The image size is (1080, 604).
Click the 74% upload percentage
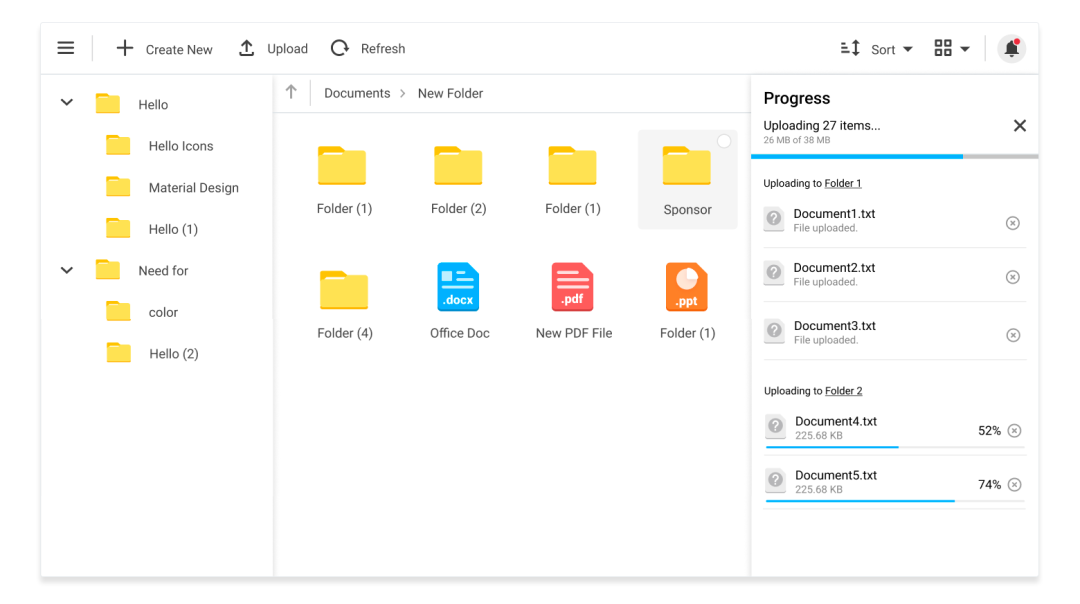tap(989, 485)
